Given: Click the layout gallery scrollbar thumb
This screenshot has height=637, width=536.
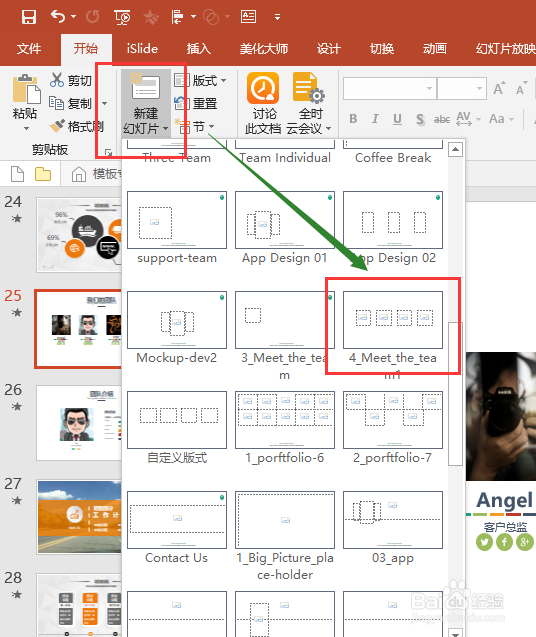Looking at the screenshot, I should click(x=456, y=393).
